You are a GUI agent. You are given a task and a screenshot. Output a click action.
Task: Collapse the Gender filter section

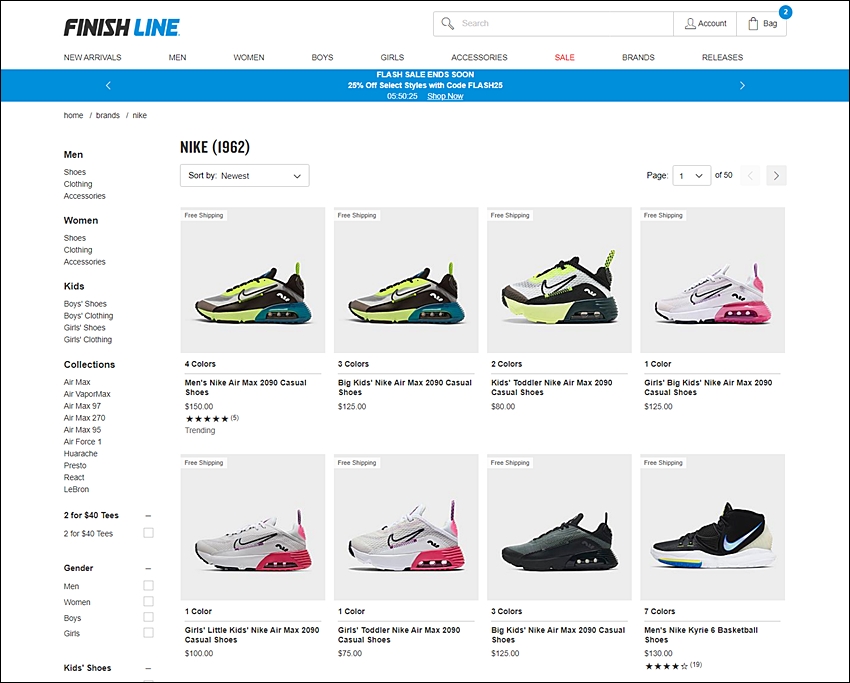[x=148, y=568]
